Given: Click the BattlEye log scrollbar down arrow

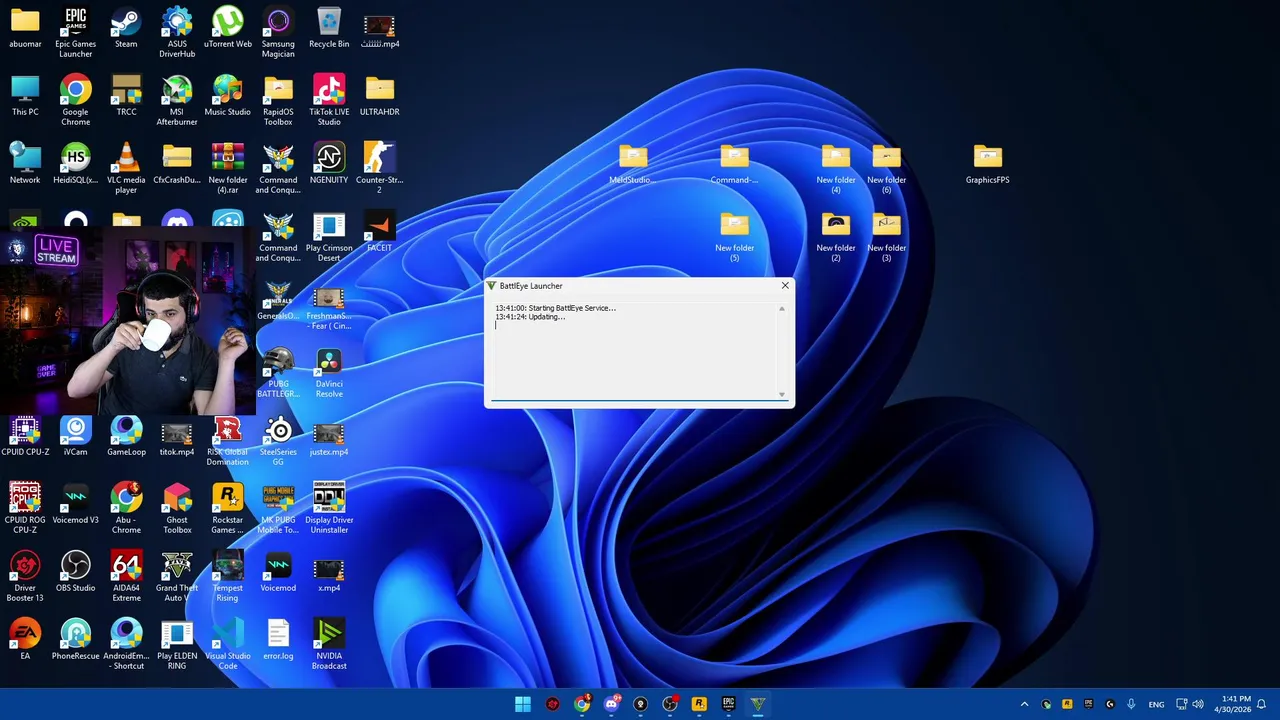Looking at the screenshot, I should point(782,394).
